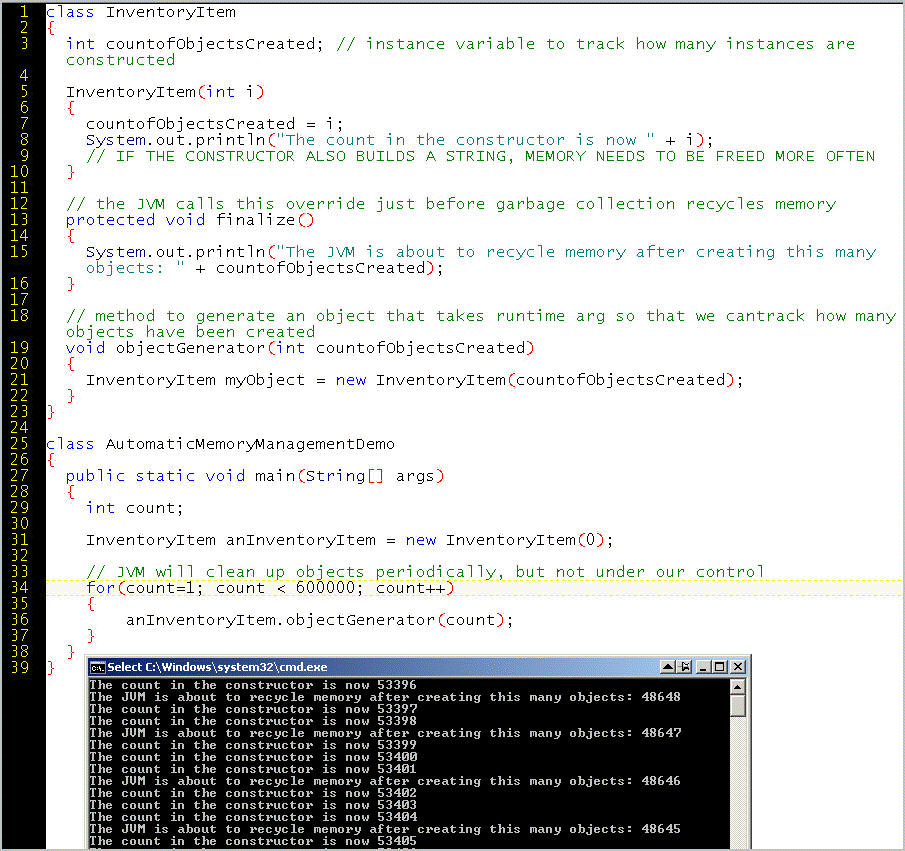Click the cmd vertical scrollbar thumb

[738, 706]
